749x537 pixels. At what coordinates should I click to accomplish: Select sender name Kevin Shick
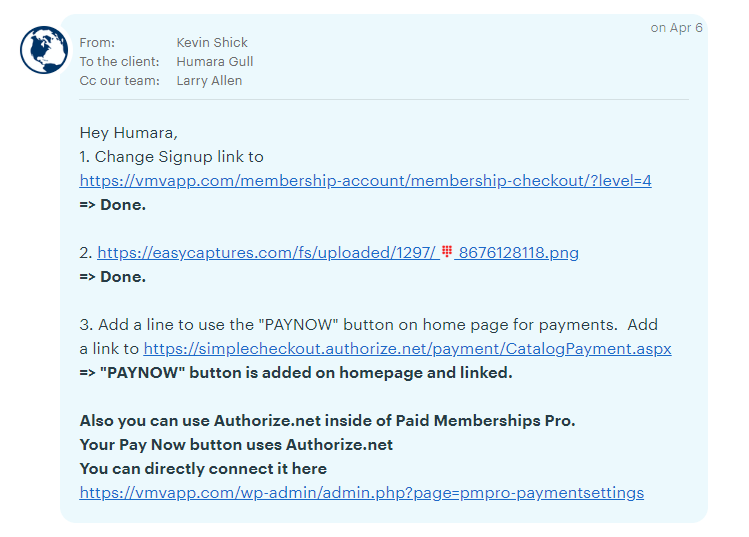point(212,43)
